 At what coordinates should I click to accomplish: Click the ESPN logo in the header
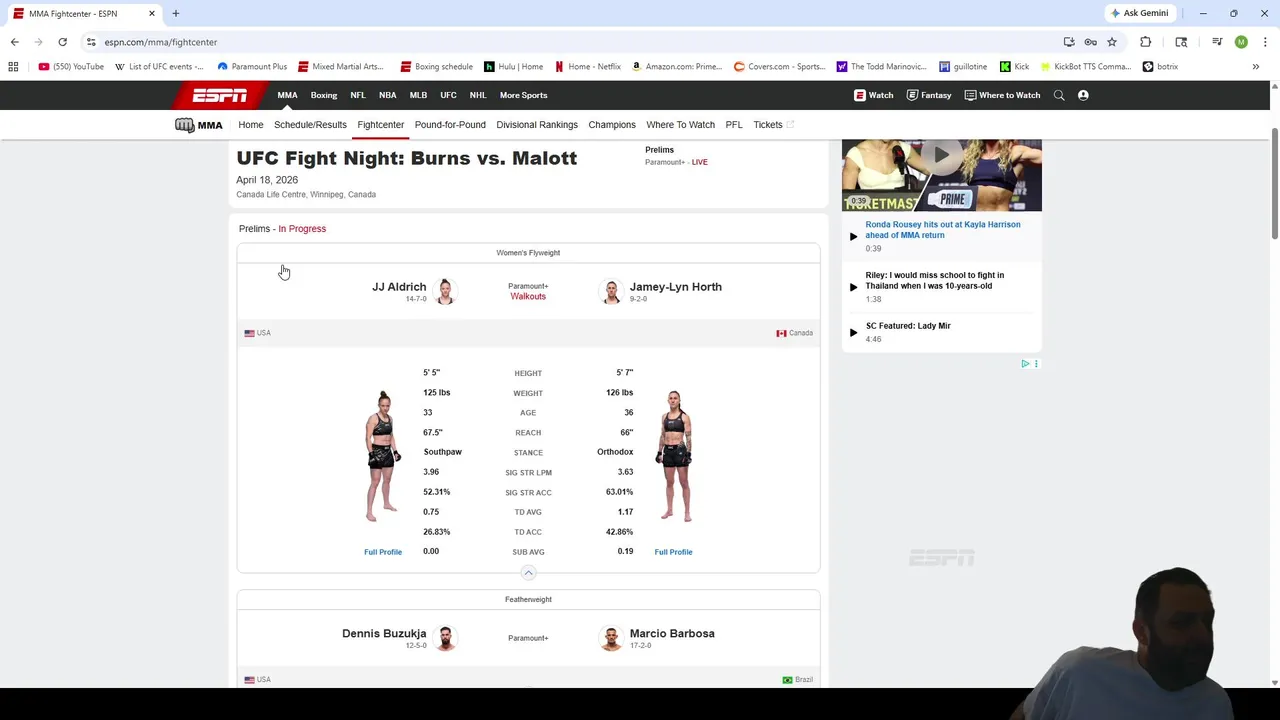220,95
